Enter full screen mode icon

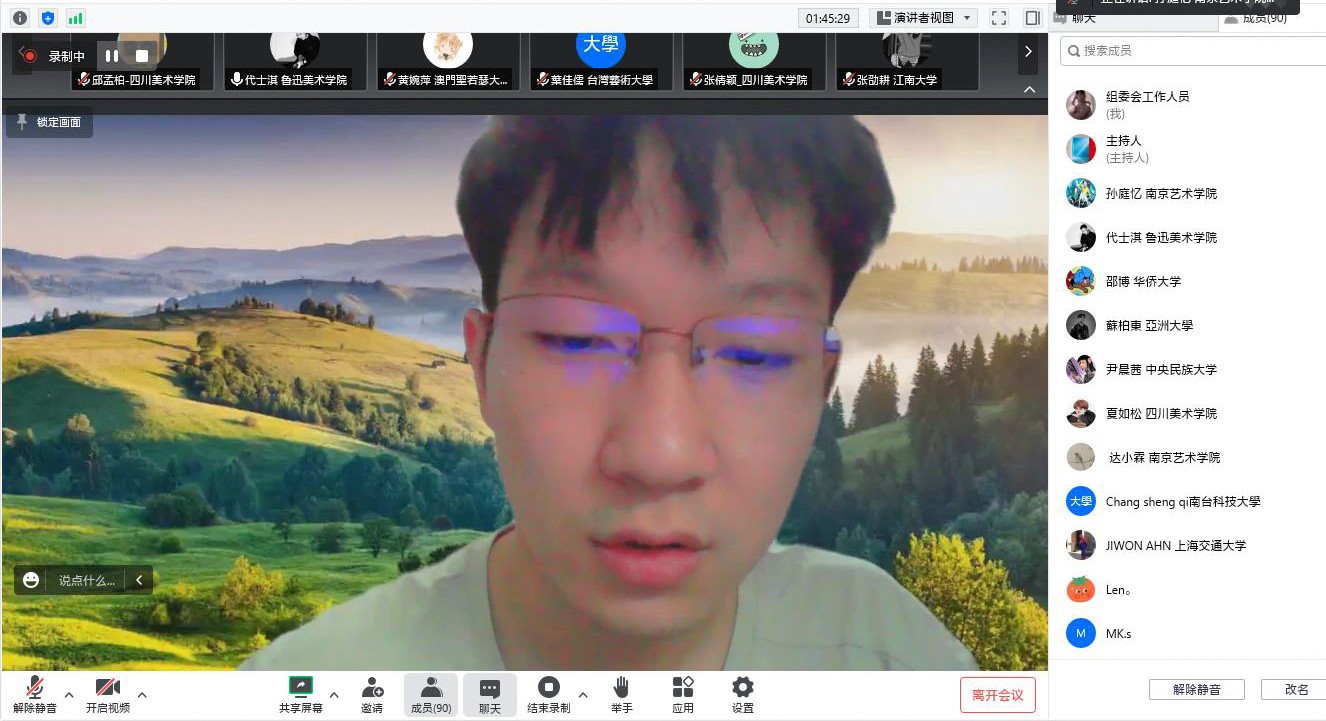[999, 18]
